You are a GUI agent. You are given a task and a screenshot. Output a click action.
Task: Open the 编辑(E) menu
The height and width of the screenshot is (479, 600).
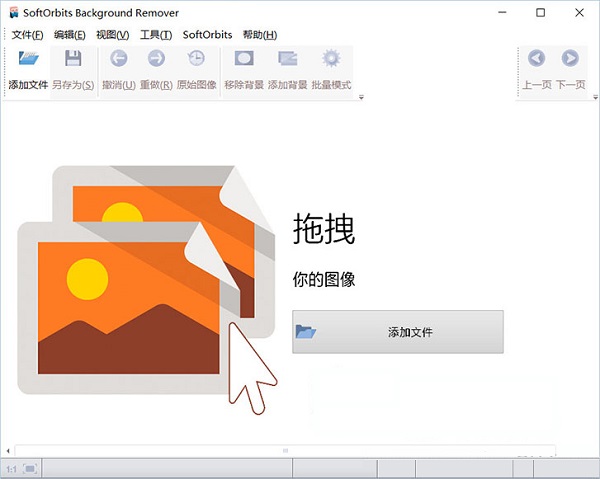[70, 35]
